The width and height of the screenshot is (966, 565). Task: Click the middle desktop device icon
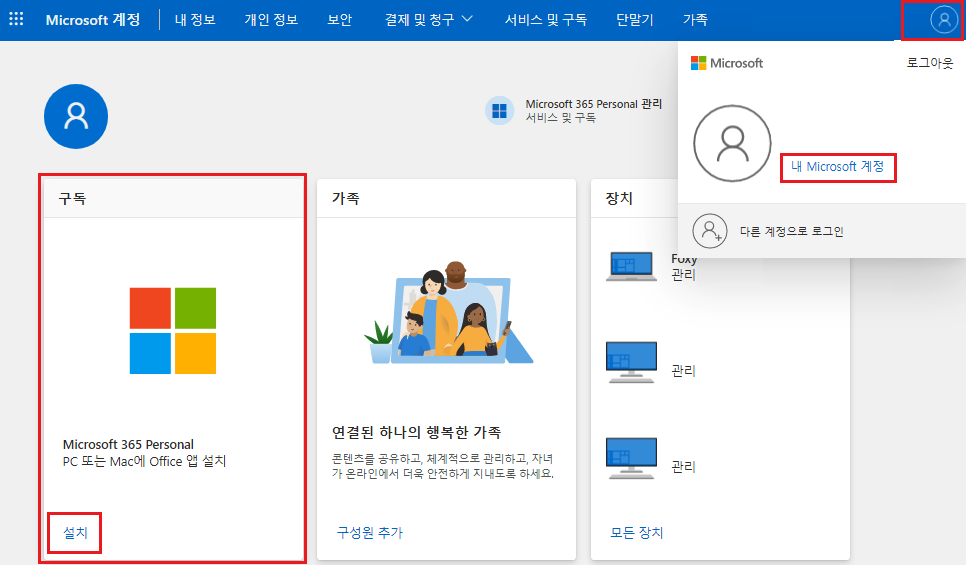(631, 363)
